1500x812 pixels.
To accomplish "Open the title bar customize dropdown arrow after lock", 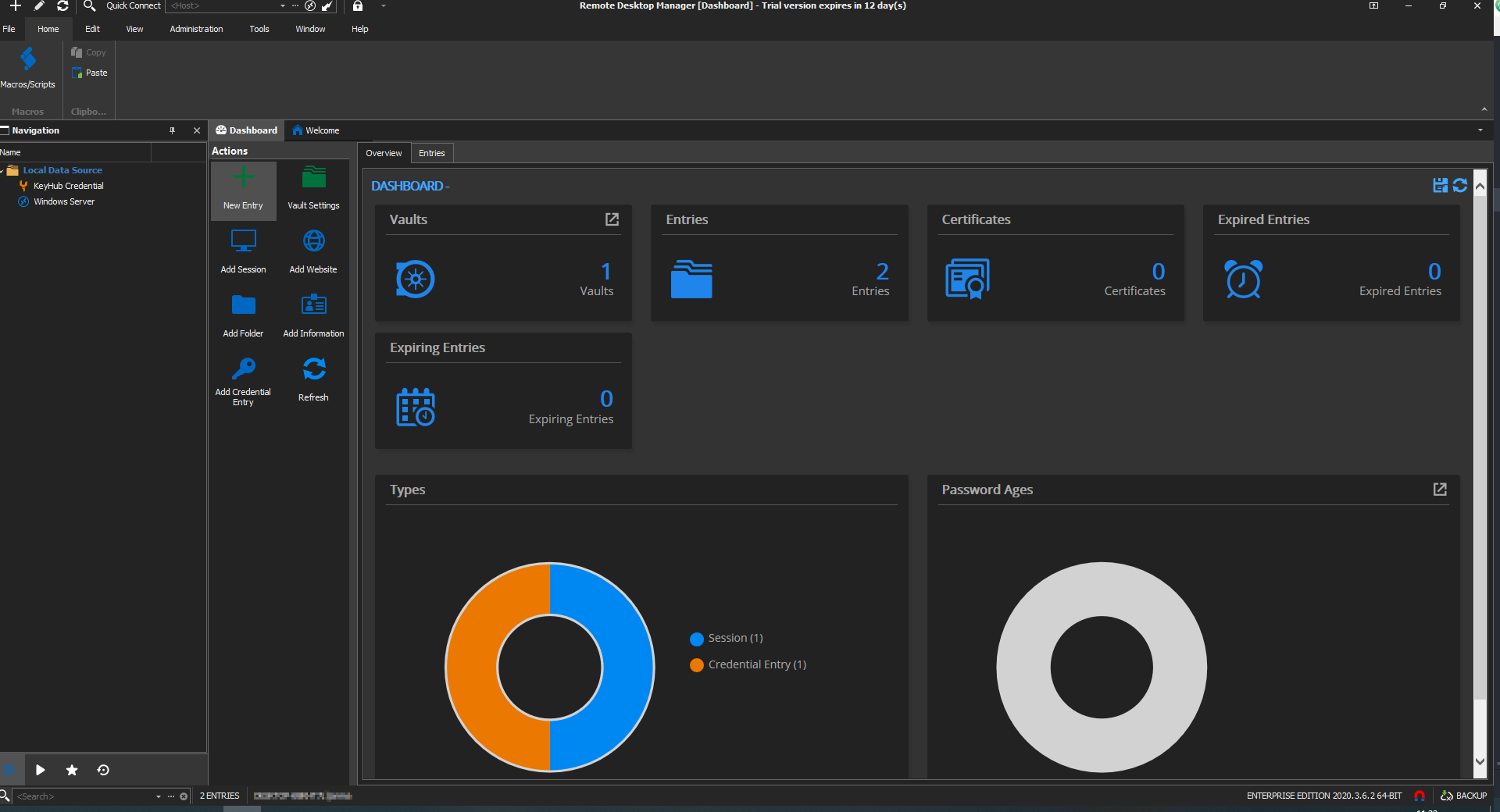I will click(x=383, y=5).
